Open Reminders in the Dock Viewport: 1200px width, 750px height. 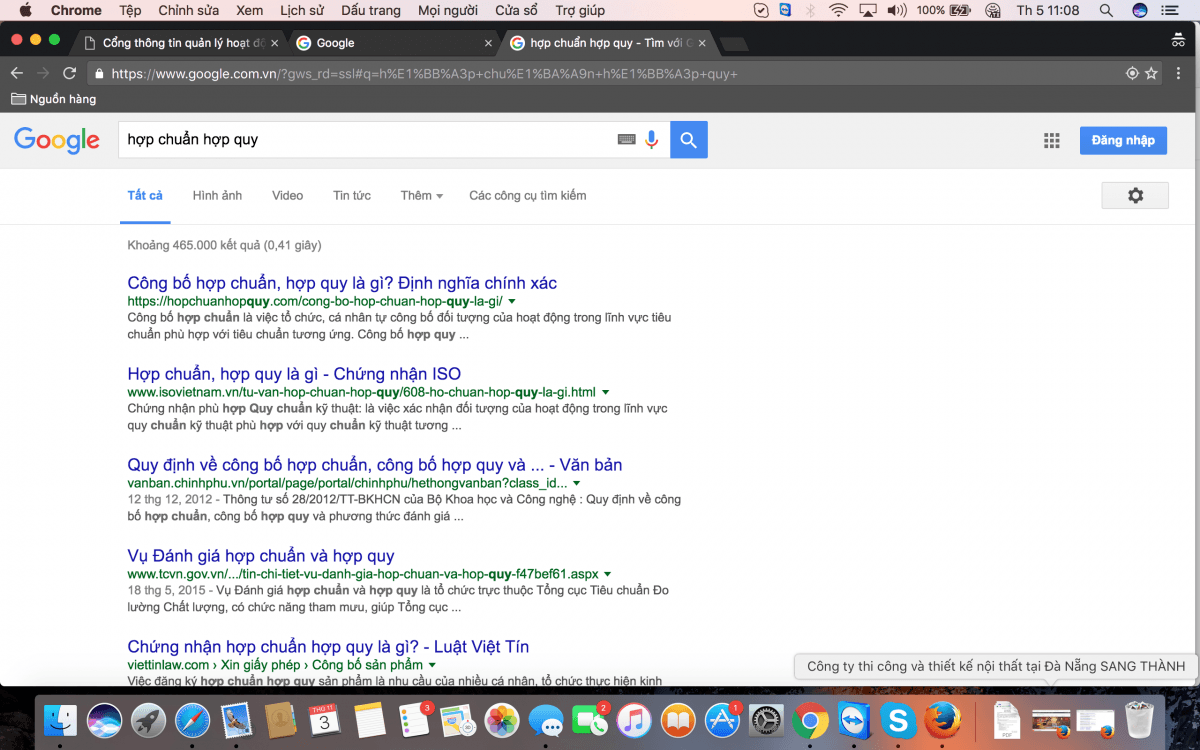(x=413, y=720)
